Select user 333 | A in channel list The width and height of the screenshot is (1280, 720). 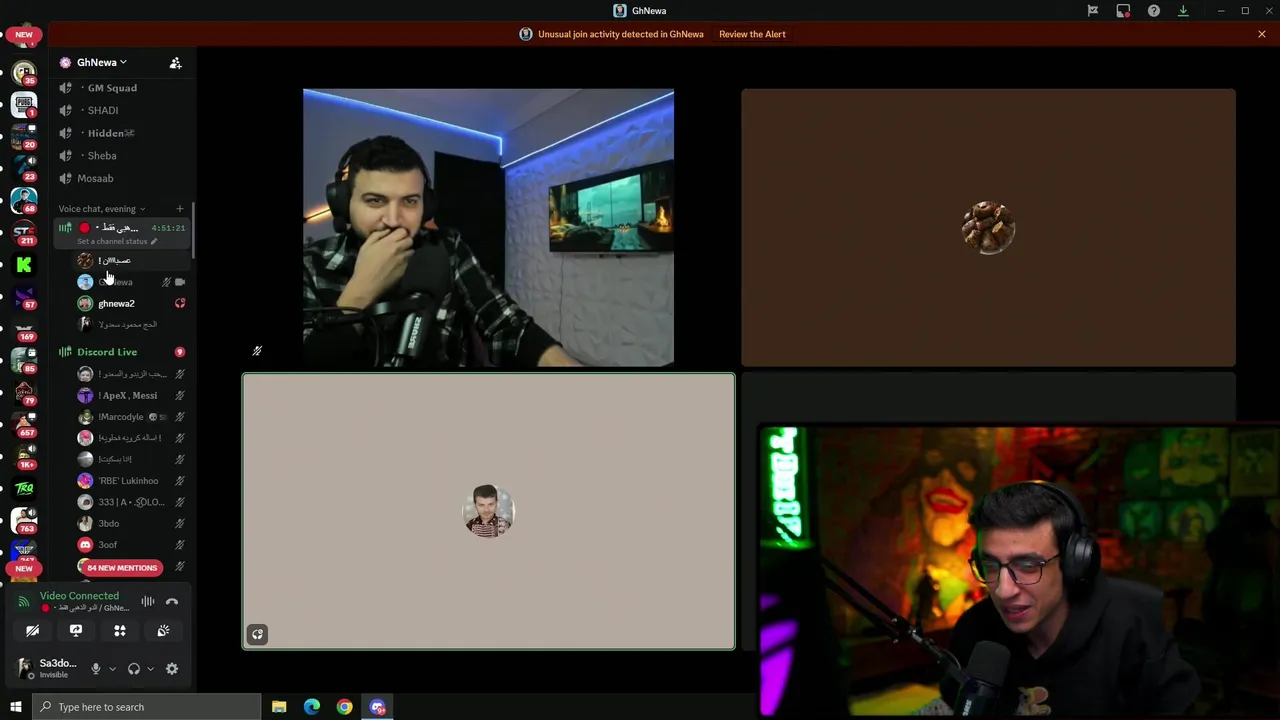(x=131, y=502)
